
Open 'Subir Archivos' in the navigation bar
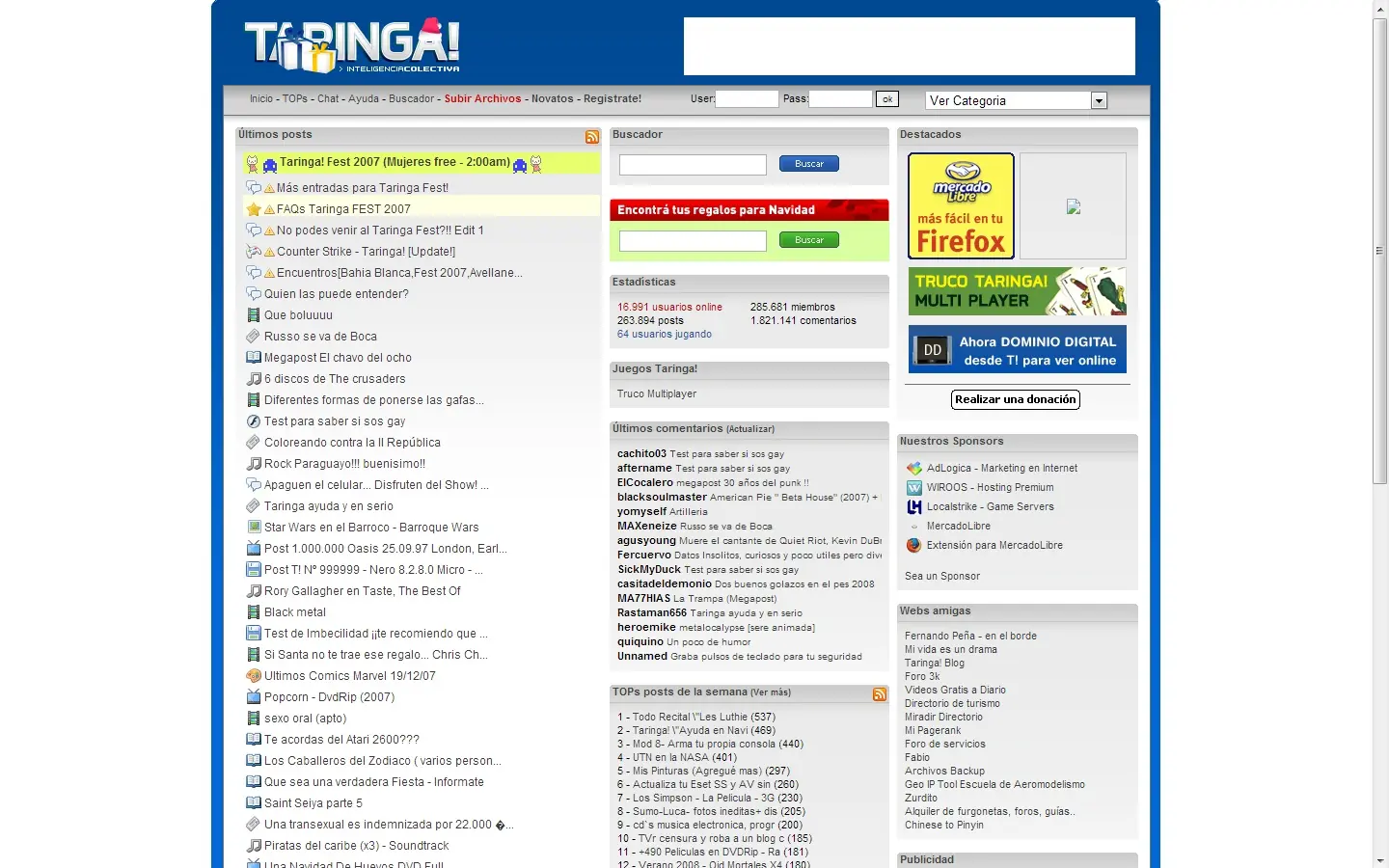[x=482, y=99]
